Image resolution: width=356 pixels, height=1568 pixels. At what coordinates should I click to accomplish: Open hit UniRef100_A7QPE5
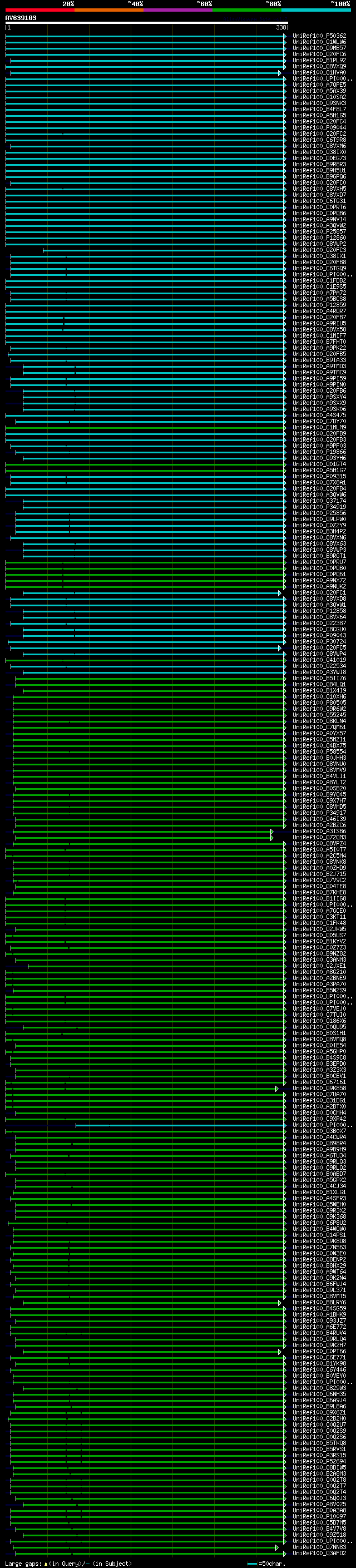pyautogui.click(x=319, y=85)
